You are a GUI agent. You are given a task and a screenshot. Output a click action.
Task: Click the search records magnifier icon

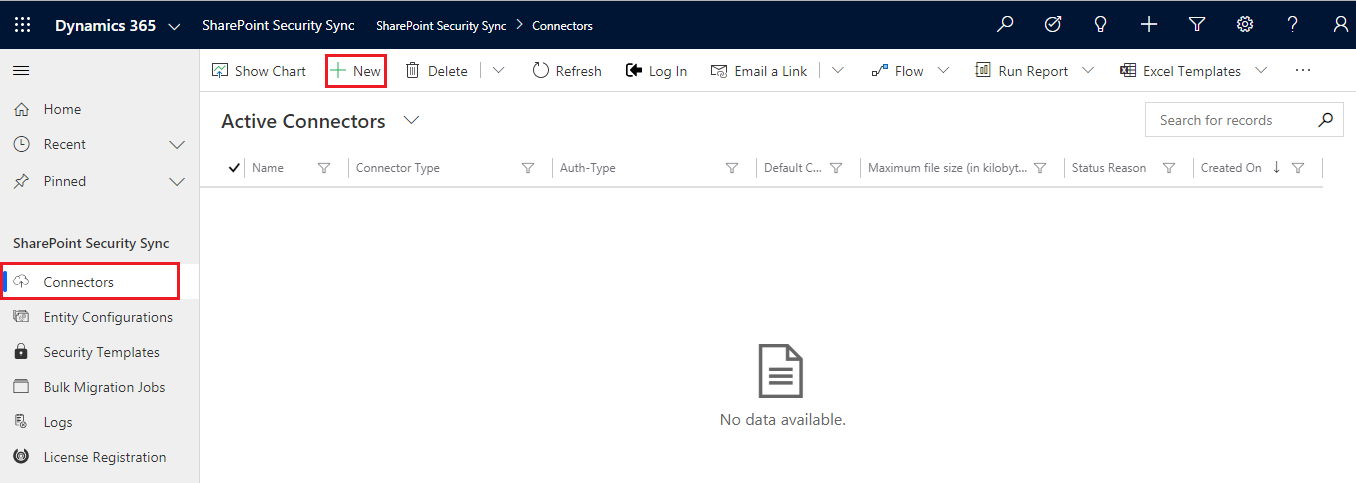point(1325,120)
